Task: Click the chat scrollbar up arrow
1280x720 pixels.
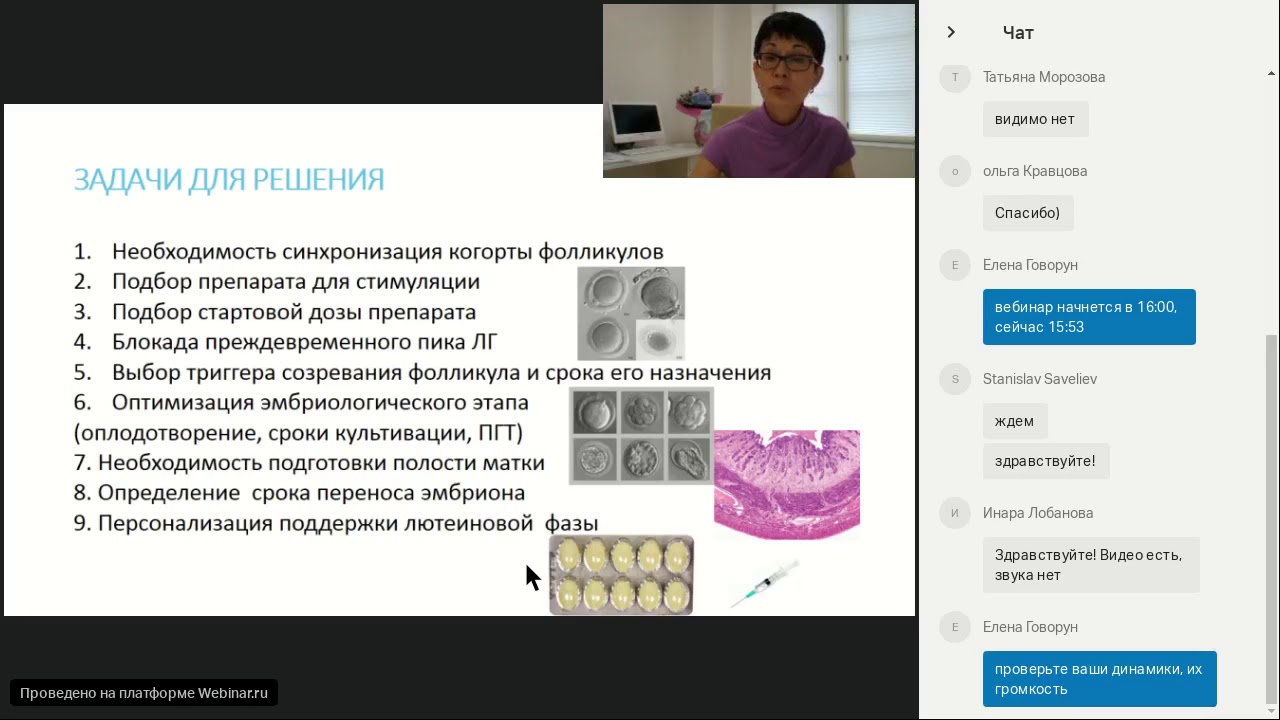Action: pos(1272,73)
